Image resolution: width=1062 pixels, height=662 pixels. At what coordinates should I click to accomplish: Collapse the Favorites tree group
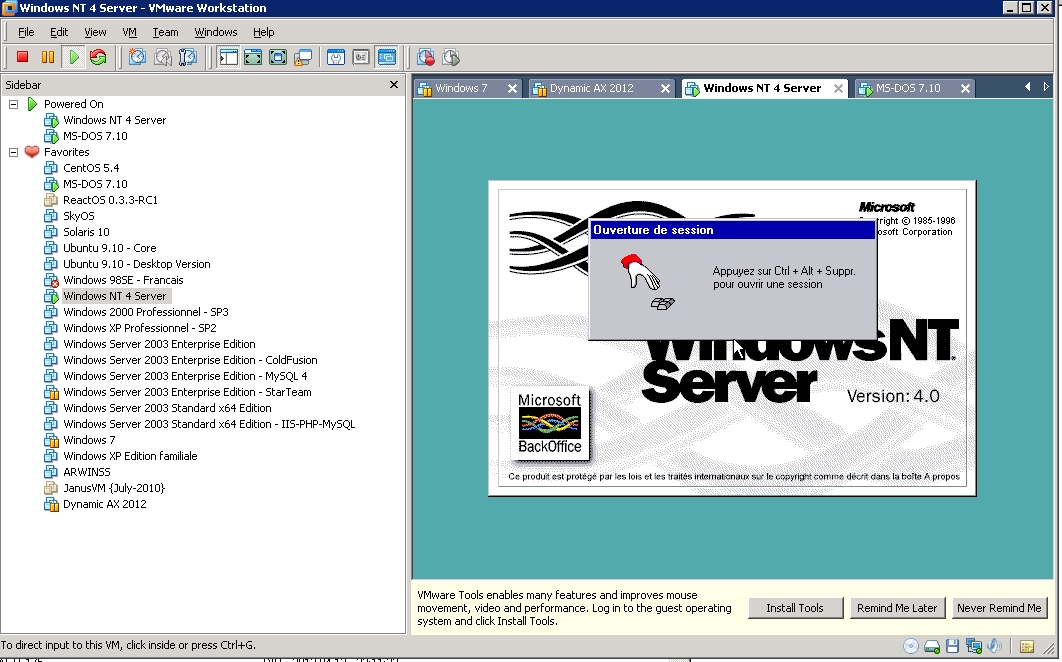(14, 152)
